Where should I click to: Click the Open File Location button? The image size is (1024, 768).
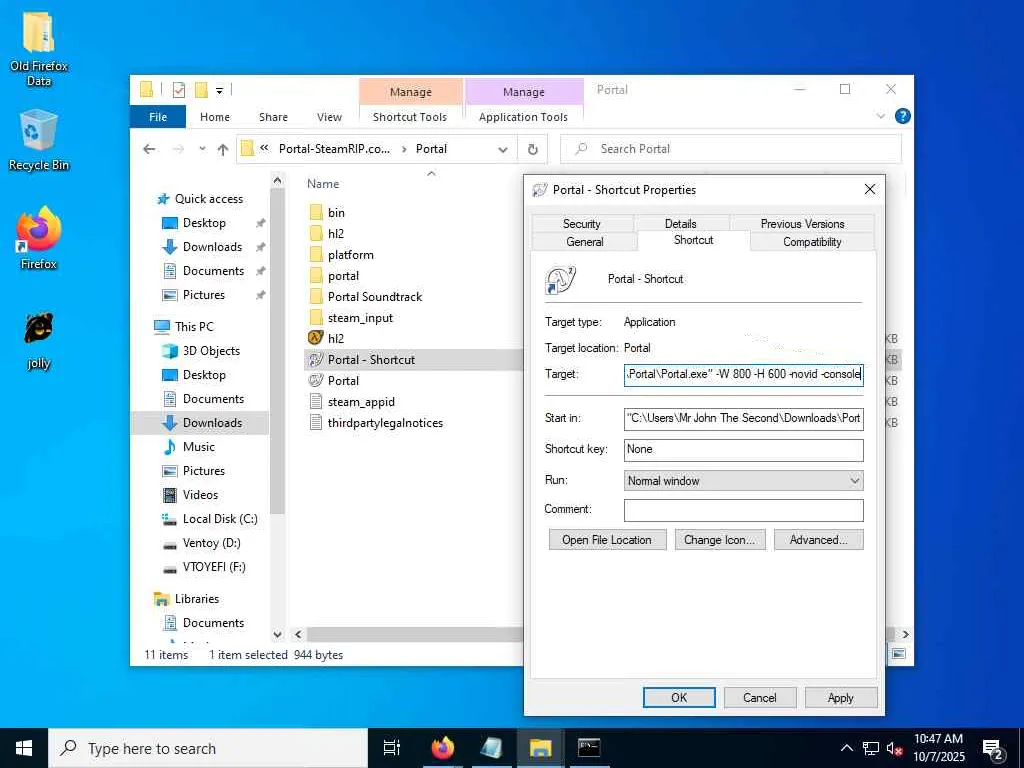tap(607, 540)
